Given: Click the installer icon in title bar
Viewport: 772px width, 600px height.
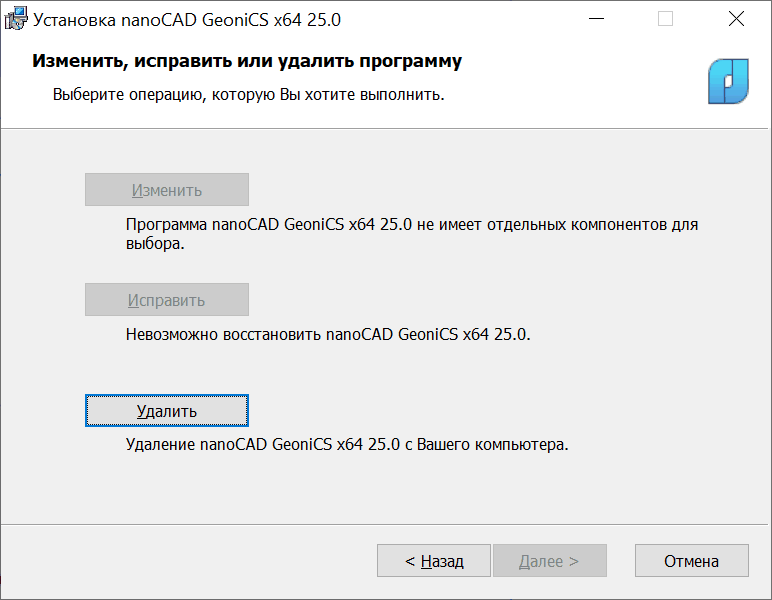Looking at the screenshot, I should (16, 19).
